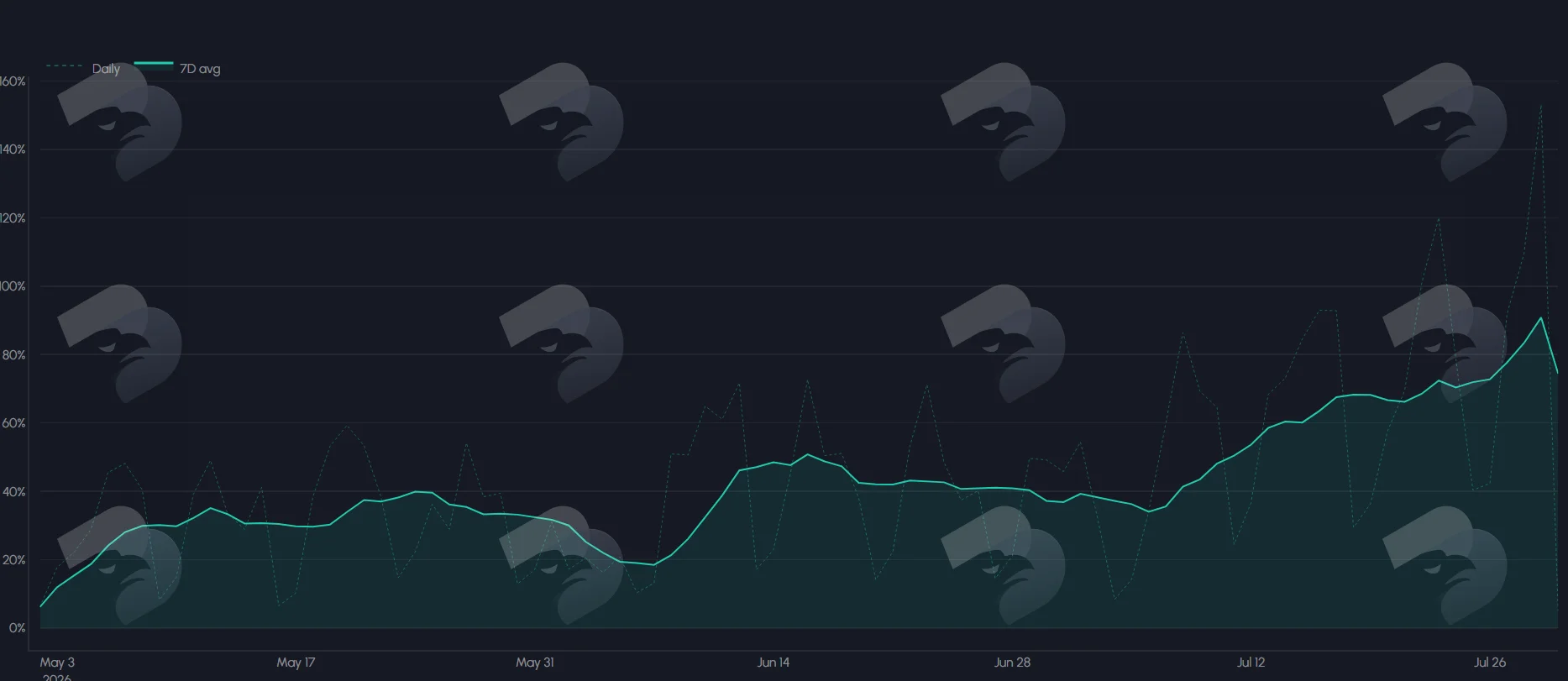Click the 40% y-axis label

tap(13, 492)
